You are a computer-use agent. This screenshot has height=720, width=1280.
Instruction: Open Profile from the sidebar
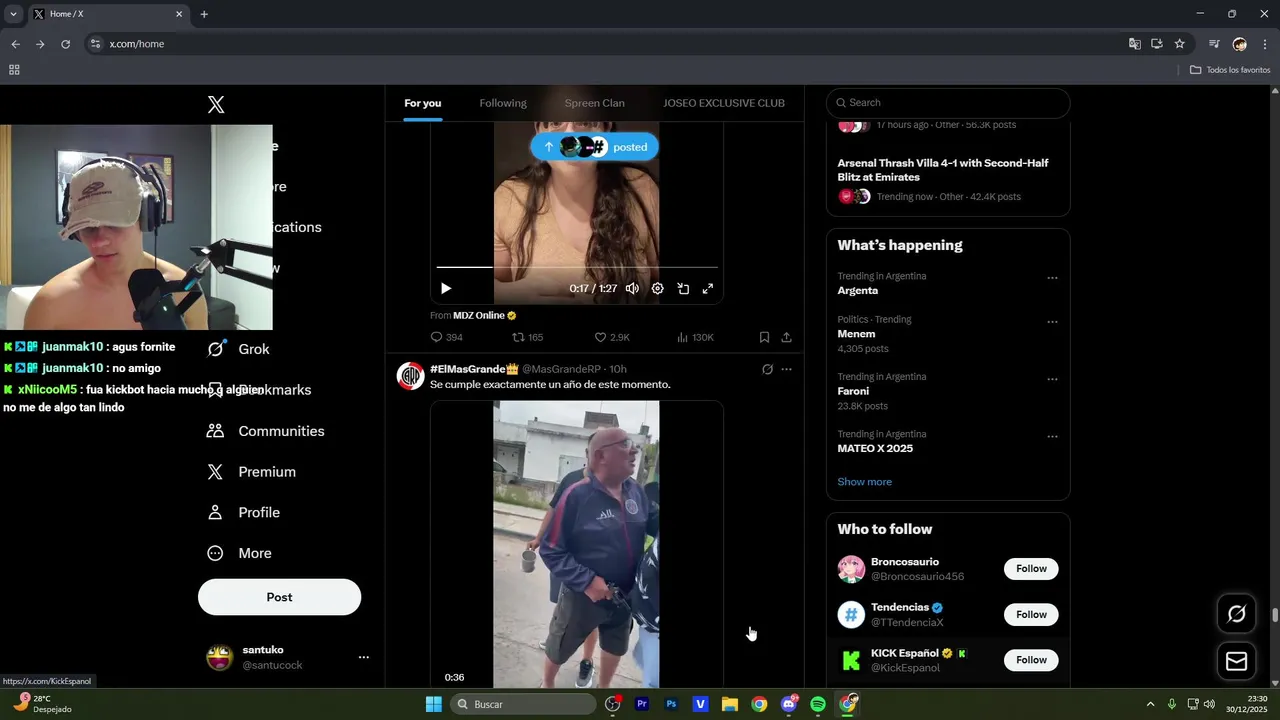pyautogui.click(x=243, y=512)
